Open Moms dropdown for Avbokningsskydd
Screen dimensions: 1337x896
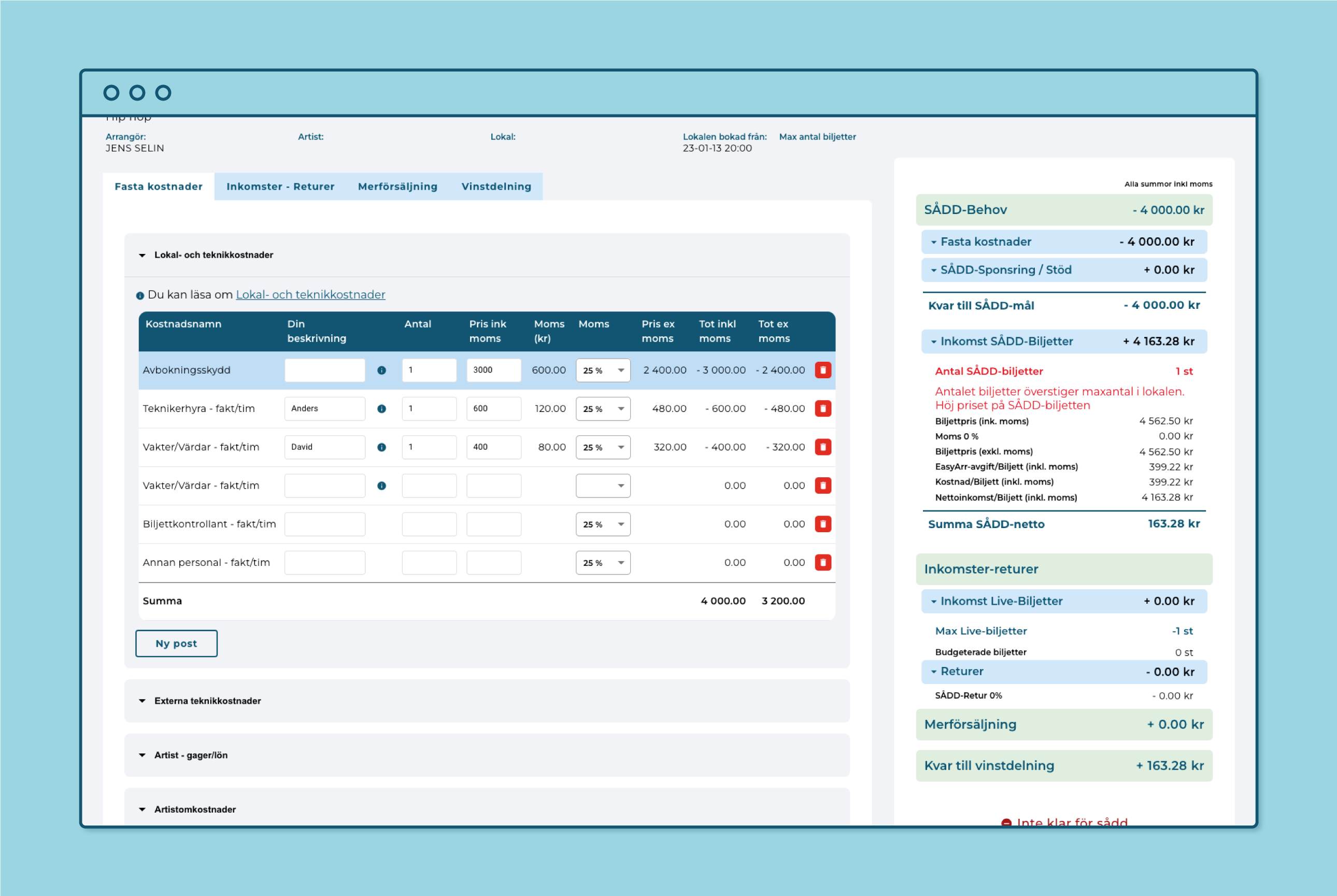pyautogui.click(x=603, y=371)
